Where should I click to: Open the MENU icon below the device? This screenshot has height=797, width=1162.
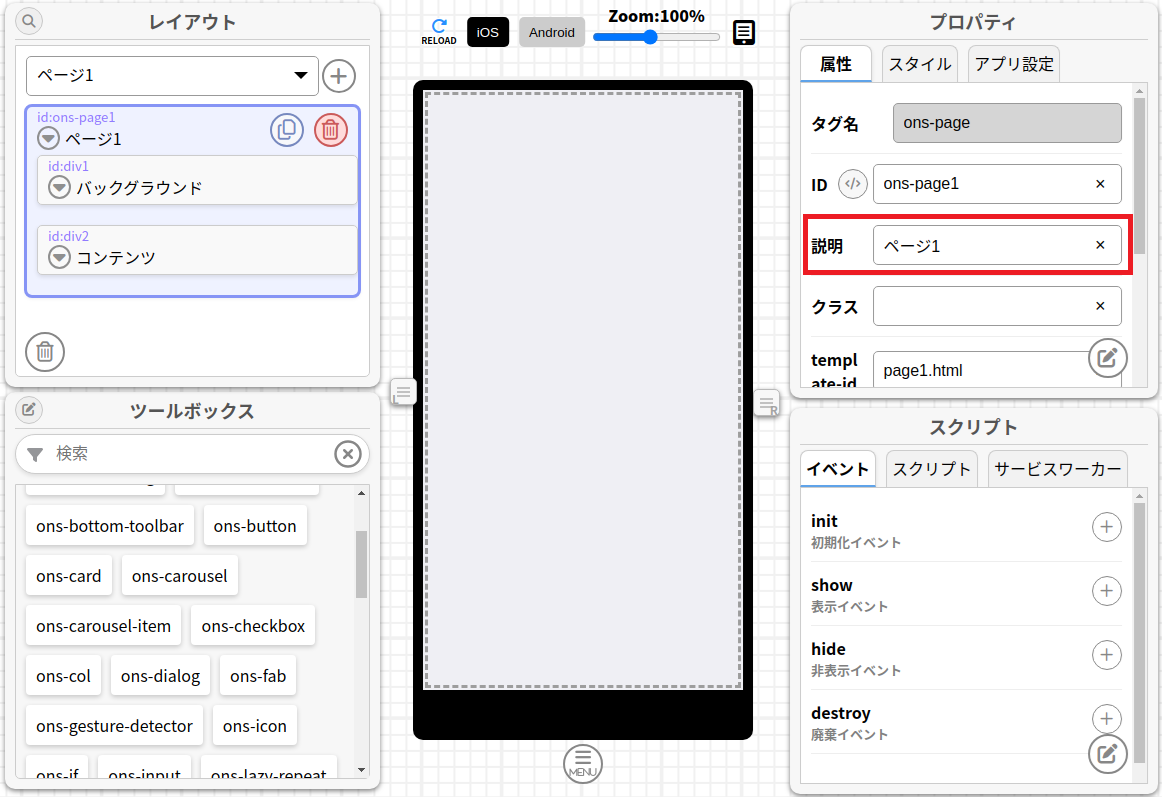point(583,764)
